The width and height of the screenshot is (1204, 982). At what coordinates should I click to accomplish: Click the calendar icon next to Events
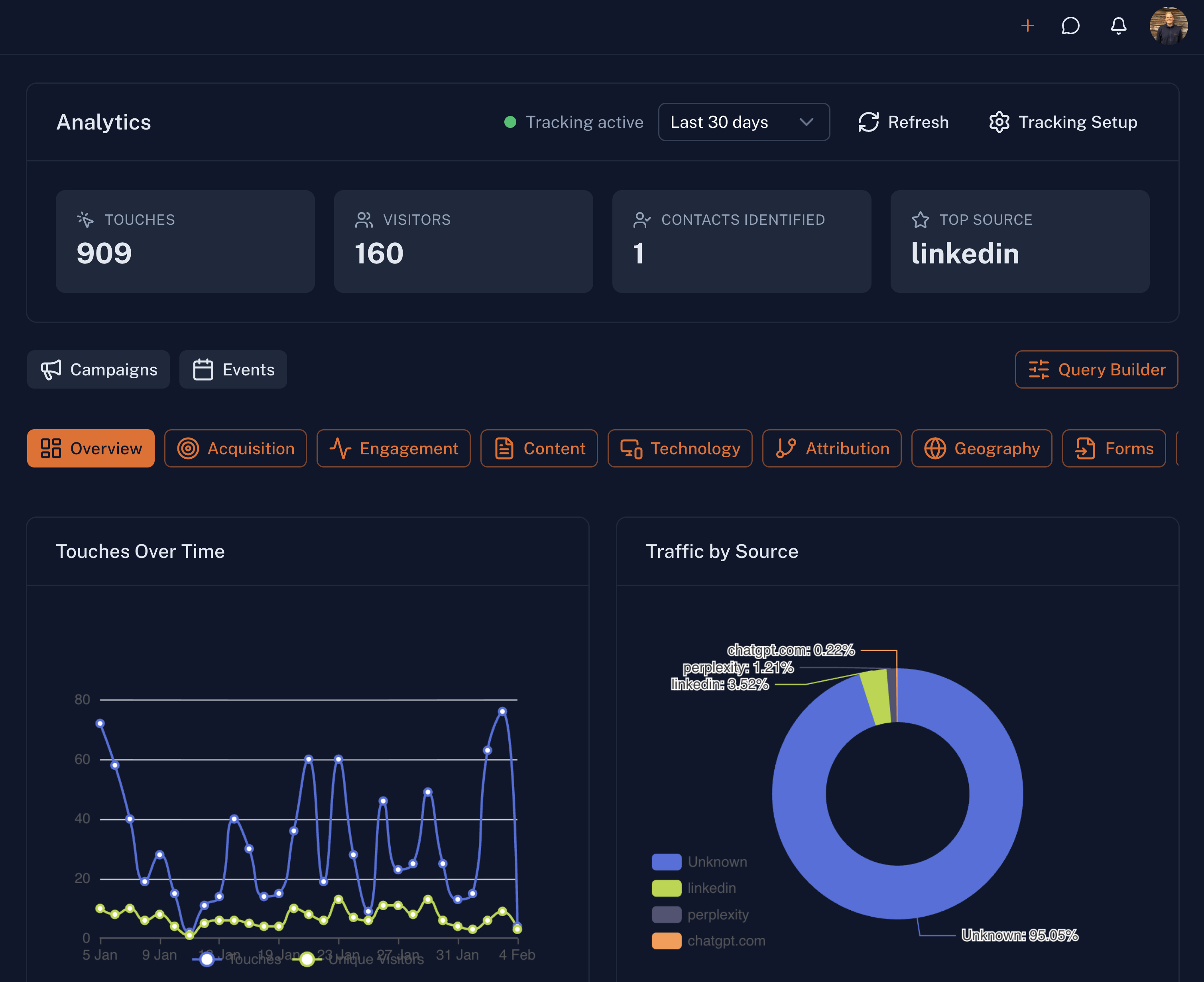pyautogui.click(x=203, y=369)
